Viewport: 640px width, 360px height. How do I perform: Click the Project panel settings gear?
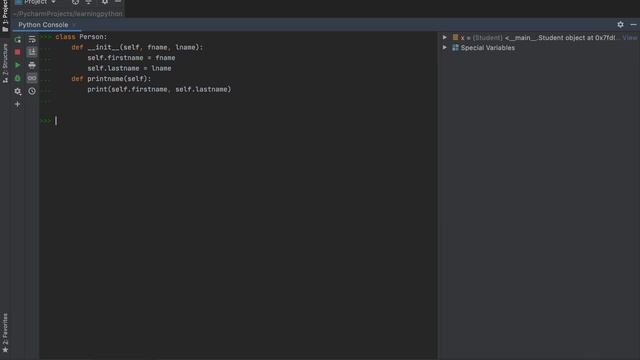point(105,2)
